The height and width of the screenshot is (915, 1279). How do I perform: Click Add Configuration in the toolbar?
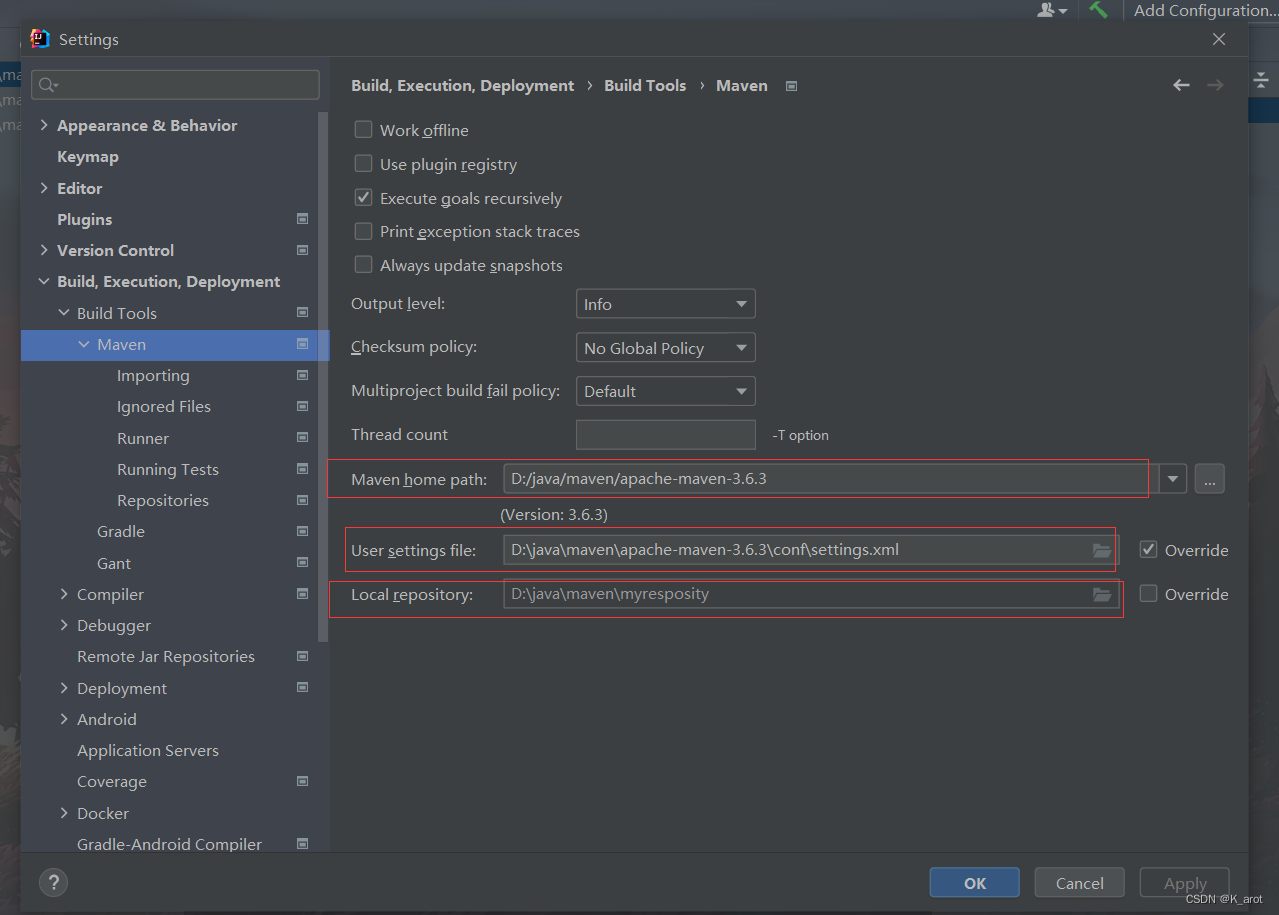pos(1205,10)
